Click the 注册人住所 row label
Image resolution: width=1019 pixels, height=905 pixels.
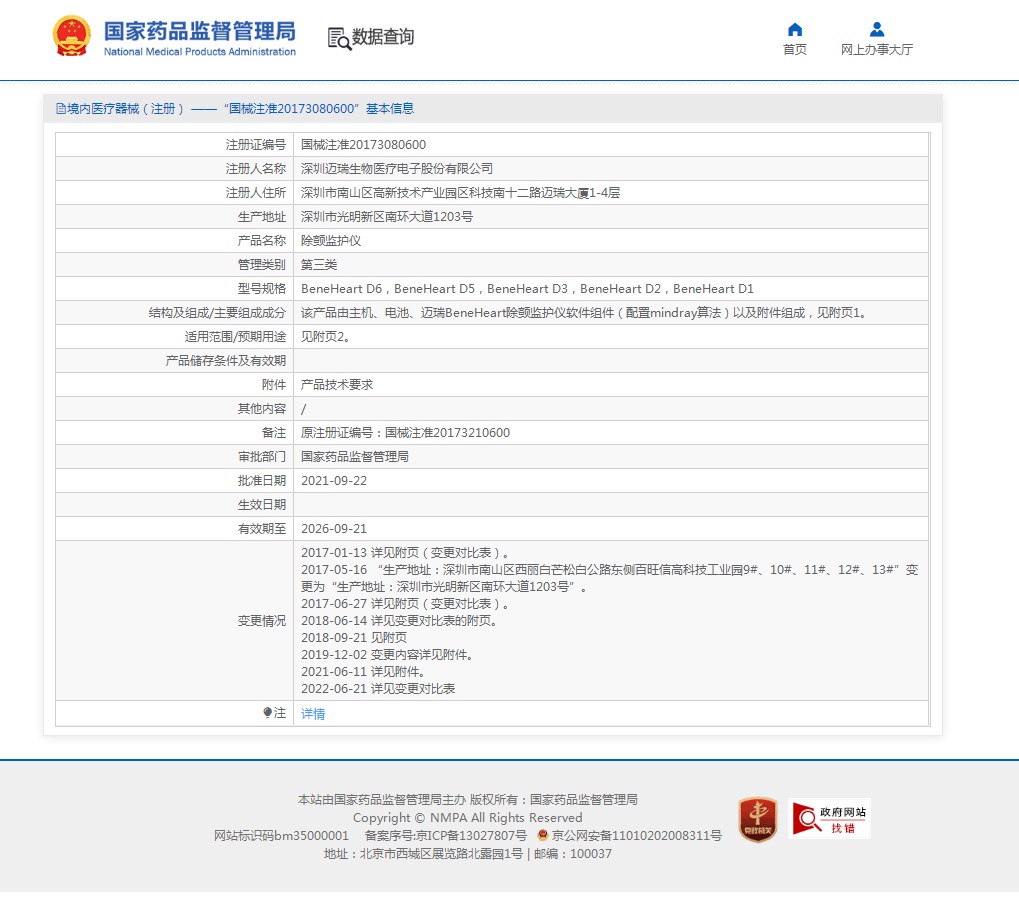(255, 193)
